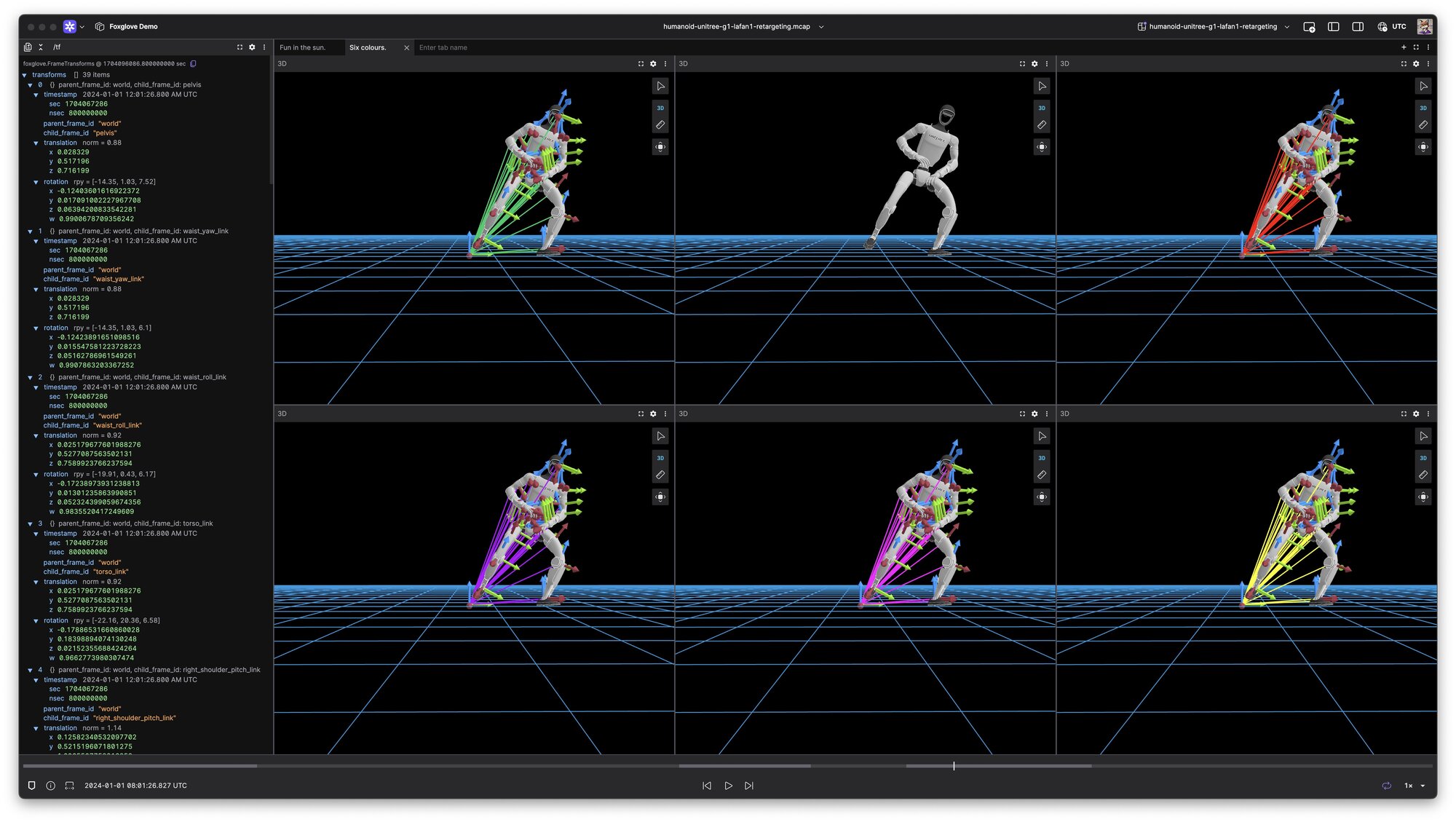Collapse transform 4 right_shoulder_pitch_link entry
The width and height of the screenshot is (1456, 822).
coord(31,671)
